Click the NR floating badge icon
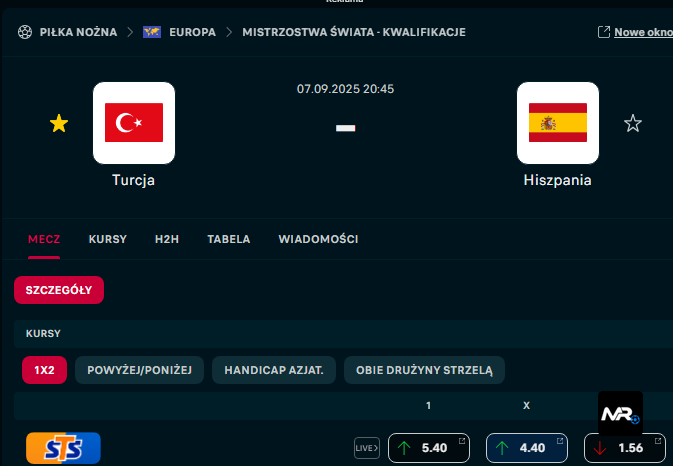Screen dimensions: 673x466 [x=620, y=412]
